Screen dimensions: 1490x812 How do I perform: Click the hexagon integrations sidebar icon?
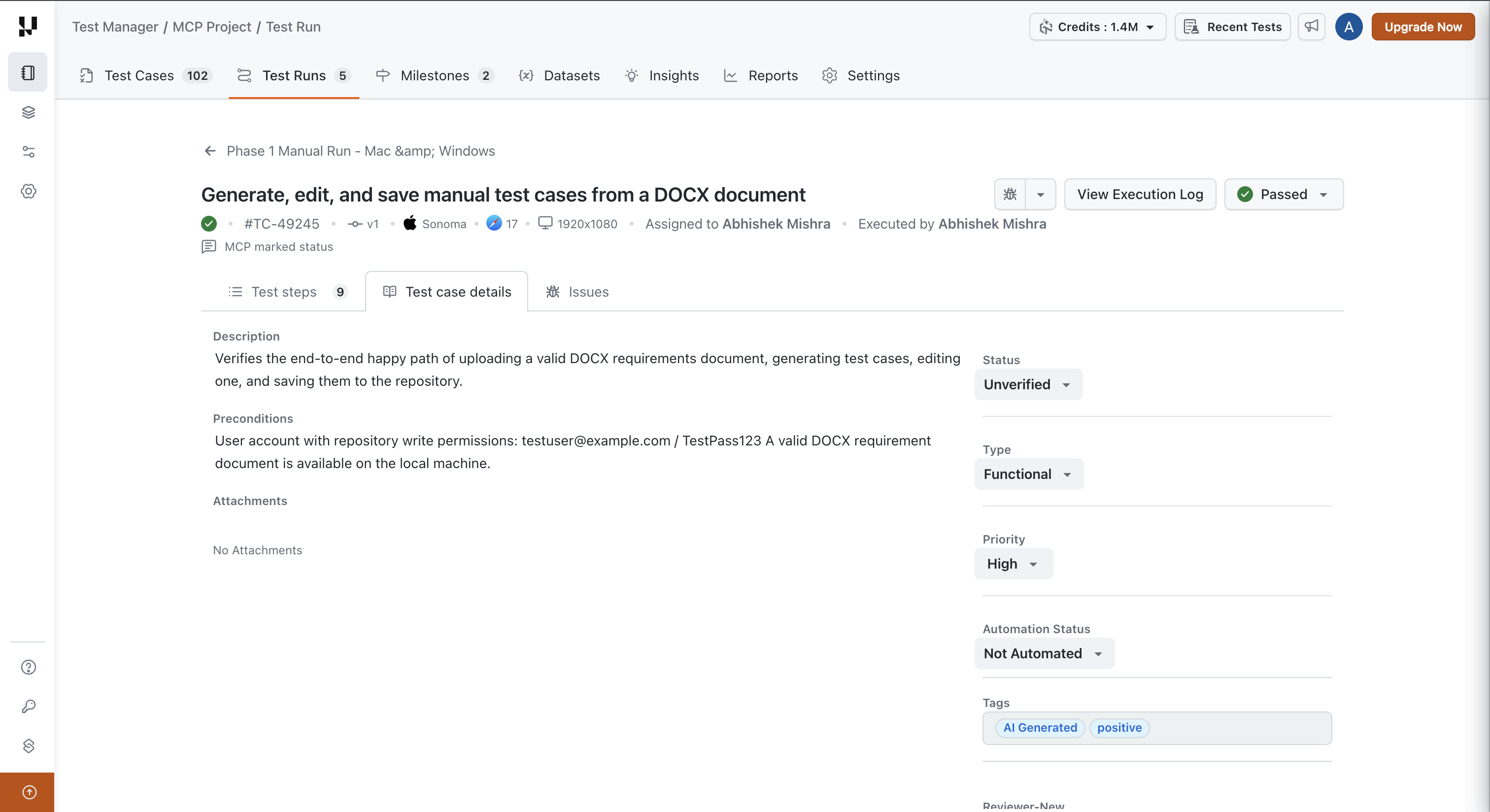point(29,745)
